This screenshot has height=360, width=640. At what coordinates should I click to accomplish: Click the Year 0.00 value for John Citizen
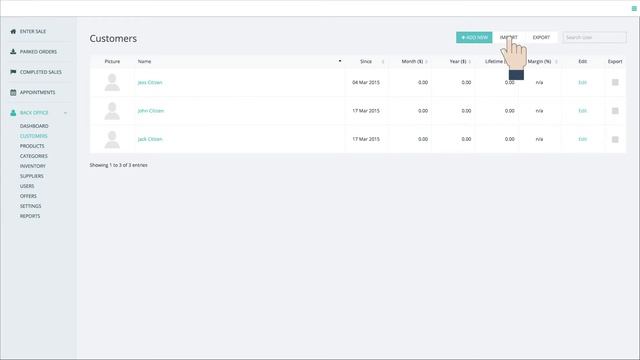(x=466, y=111)
